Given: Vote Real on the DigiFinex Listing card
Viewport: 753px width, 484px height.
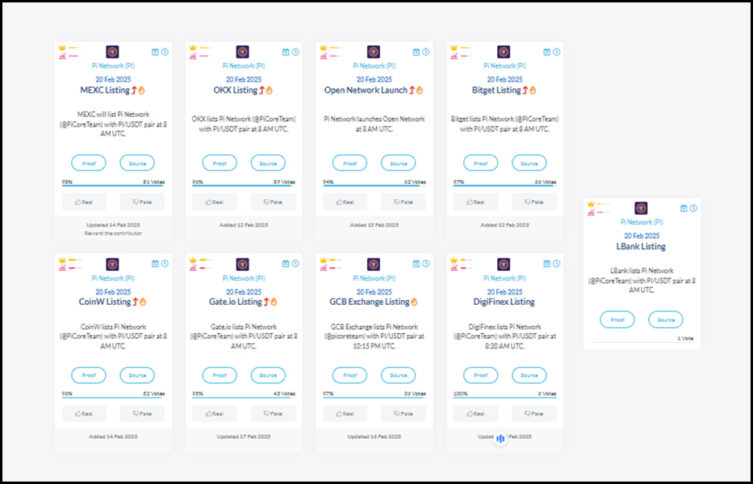Looking at the screenshot, I should pyautogui.click(x=476, y=414).
